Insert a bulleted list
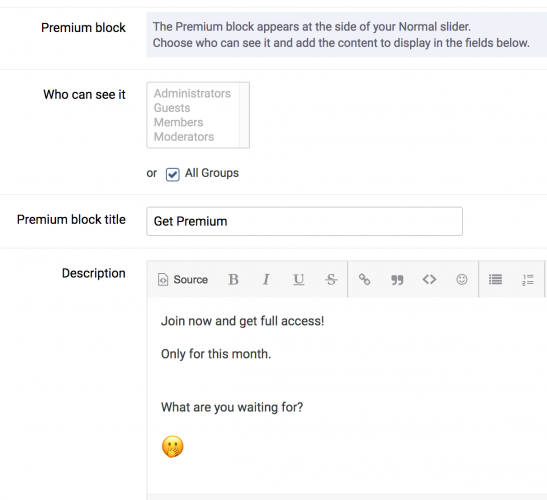Viewport: 547px width, 500px height. pos(495,279)
